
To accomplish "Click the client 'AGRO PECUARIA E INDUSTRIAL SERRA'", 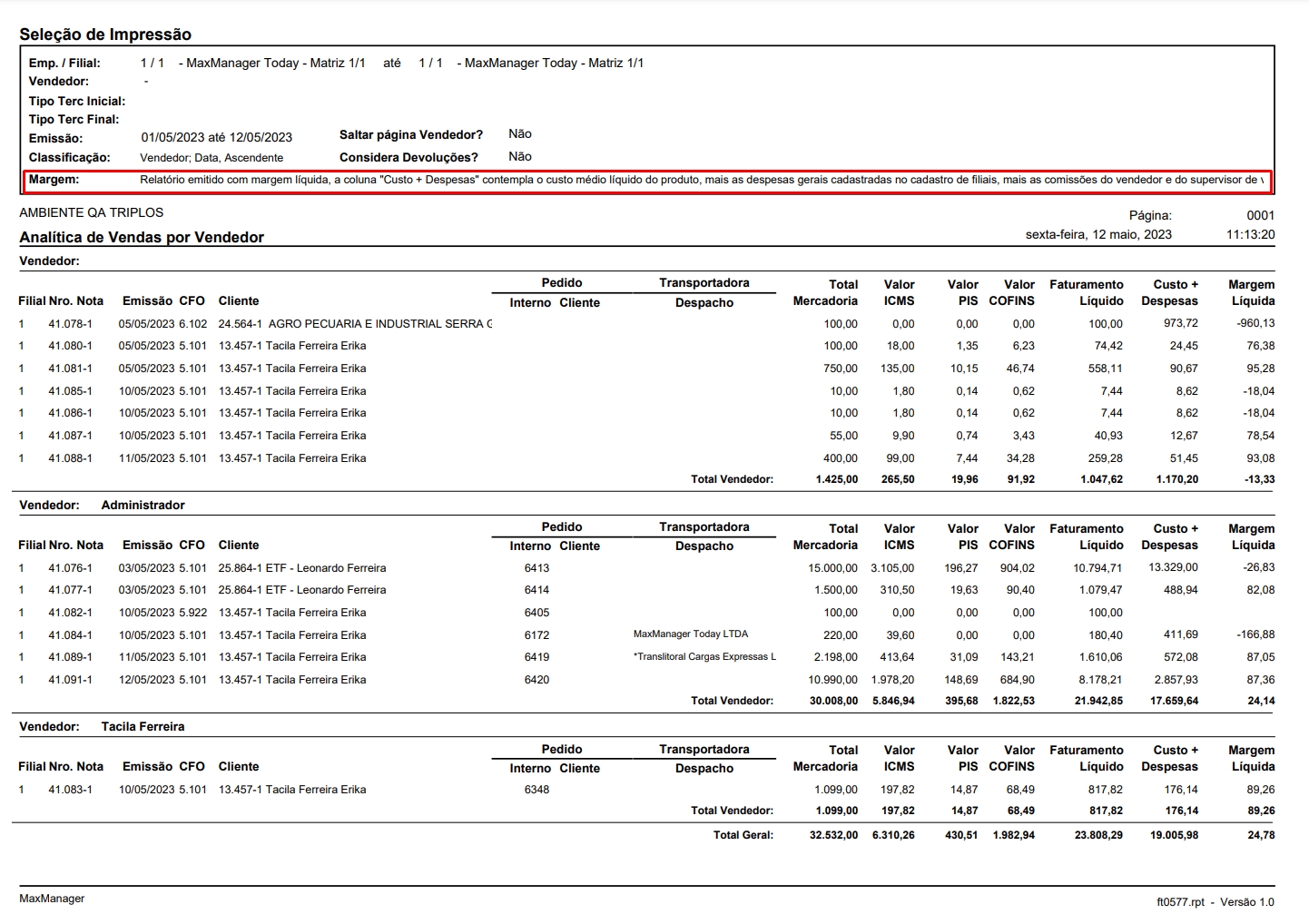I will click(x=381, y=324).
